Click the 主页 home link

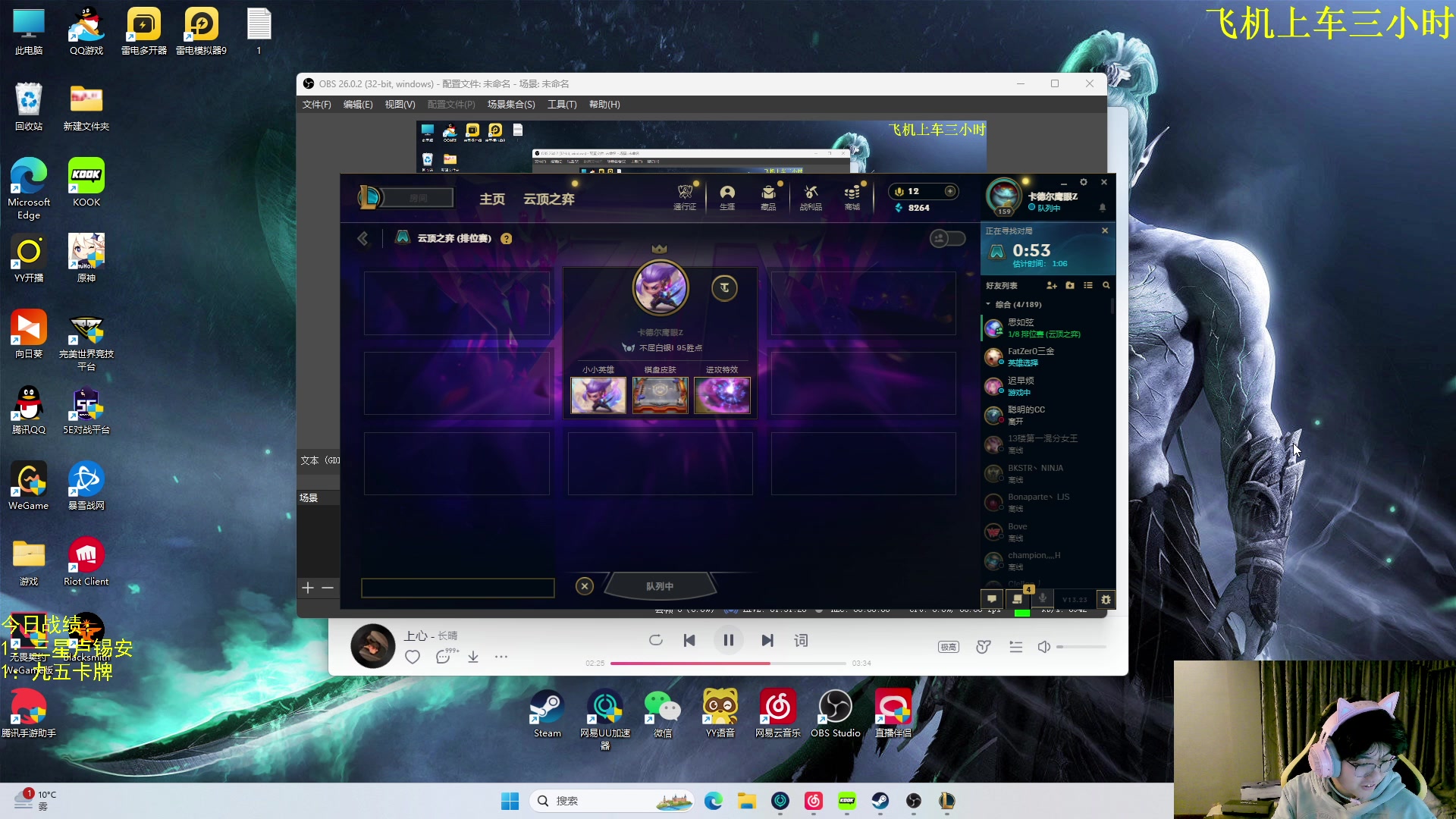pos(491,199)
